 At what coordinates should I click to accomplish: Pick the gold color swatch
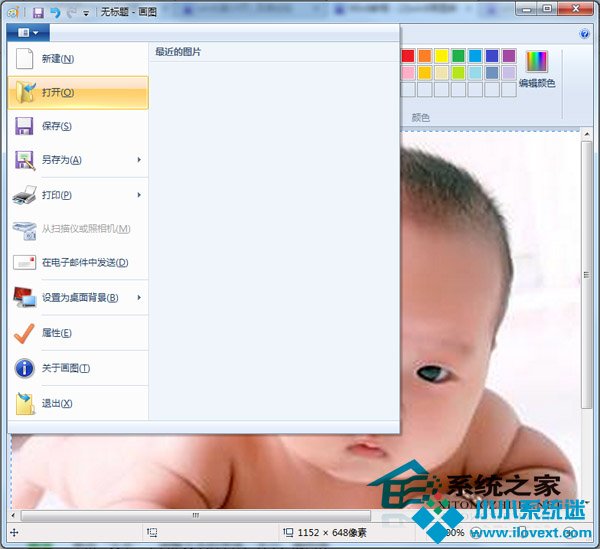[425, 73]
